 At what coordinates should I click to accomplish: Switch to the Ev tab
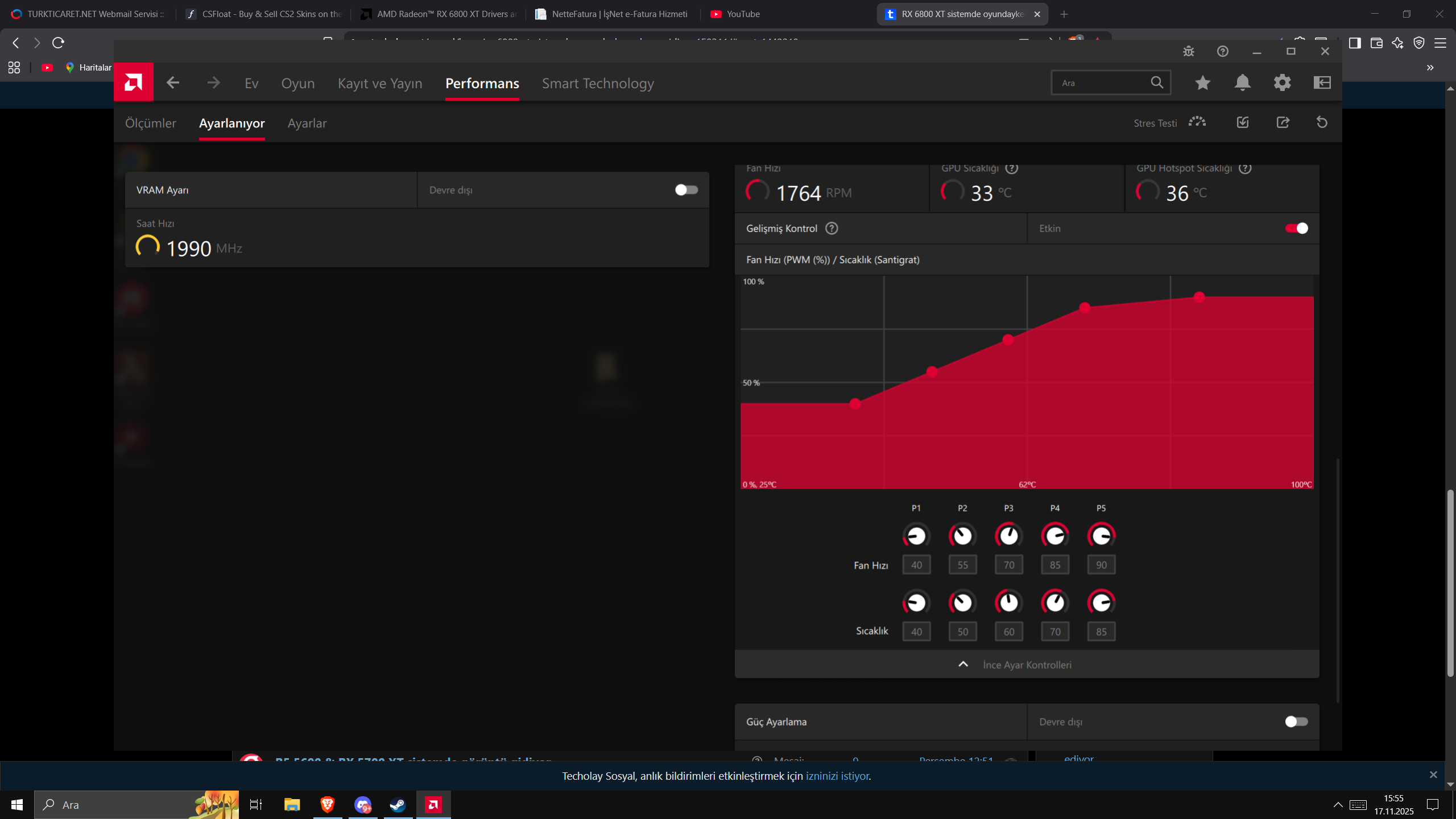pyautogui.click(x=251, y=83)
